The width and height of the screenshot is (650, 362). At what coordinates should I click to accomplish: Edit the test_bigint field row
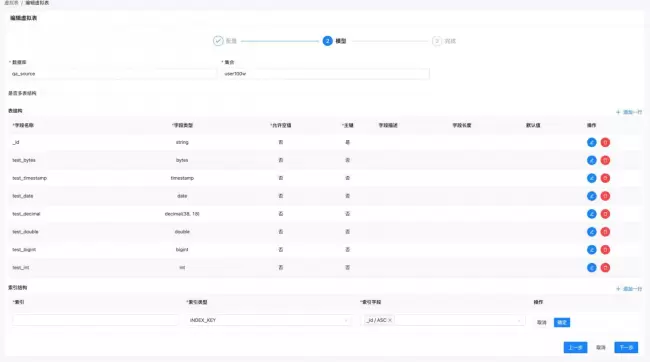[592, 250]
